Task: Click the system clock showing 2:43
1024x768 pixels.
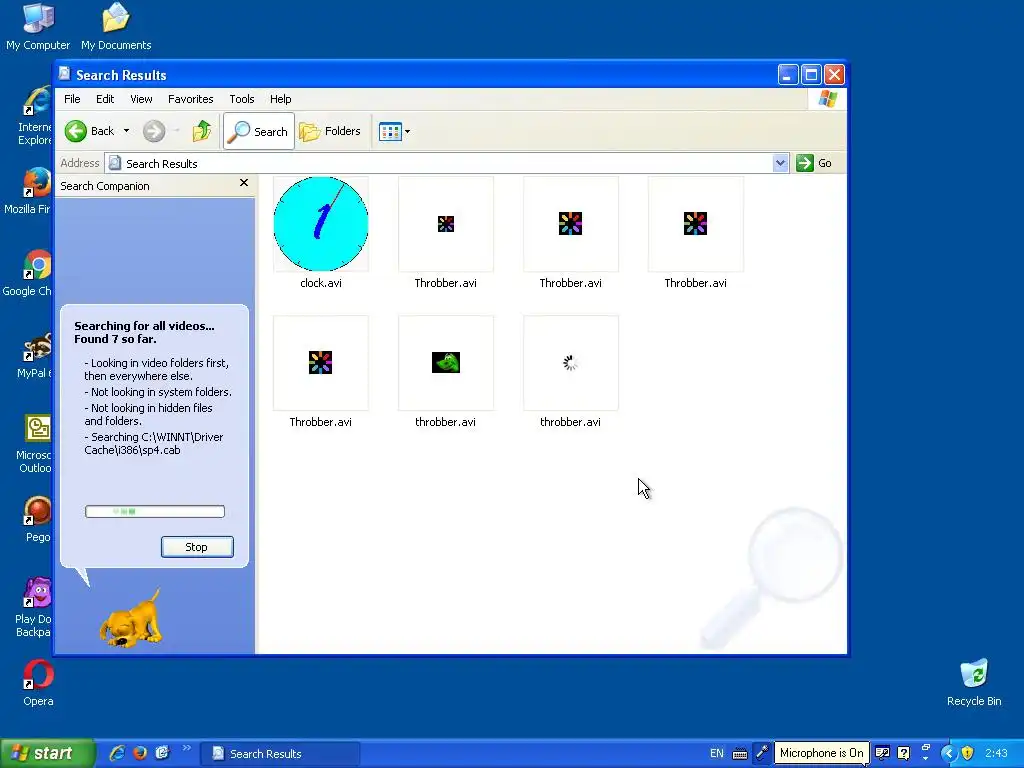Action: point(997,754)
